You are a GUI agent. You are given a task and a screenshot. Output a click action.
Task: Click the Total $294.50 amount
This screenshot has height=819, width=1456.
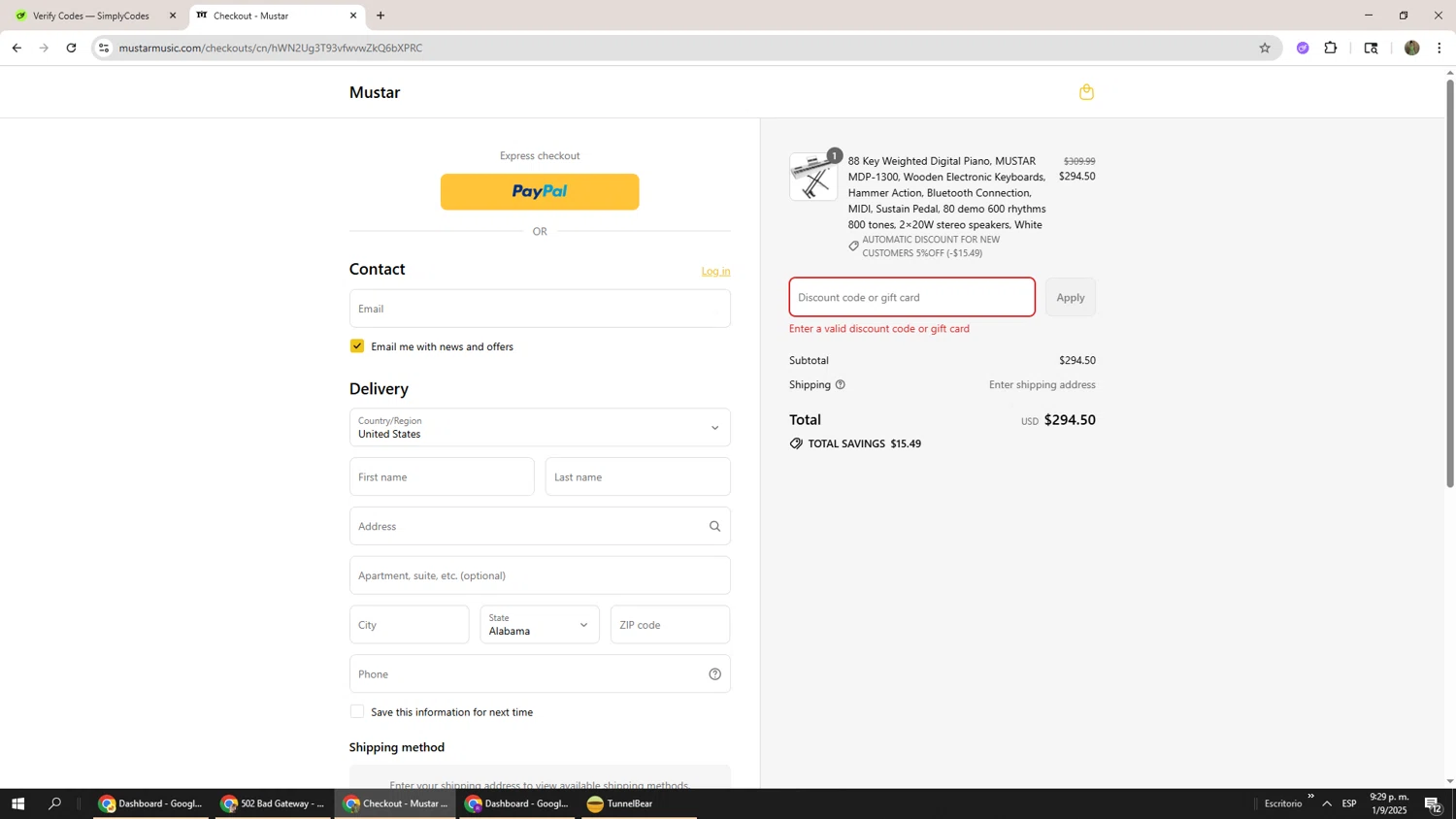[x=1070, y=420]
